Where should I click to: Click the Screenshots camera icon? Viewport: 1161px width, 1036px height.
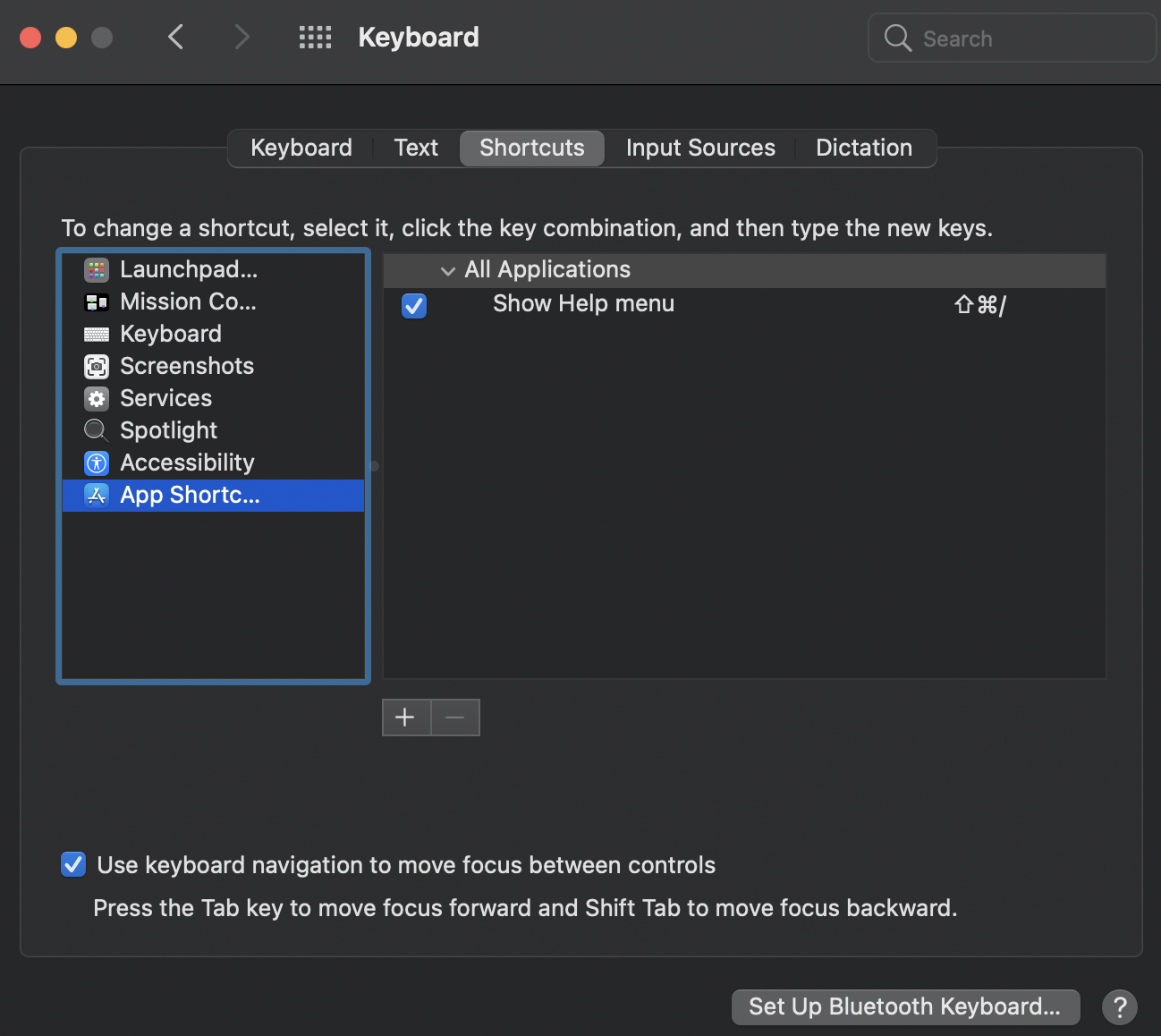97,367
